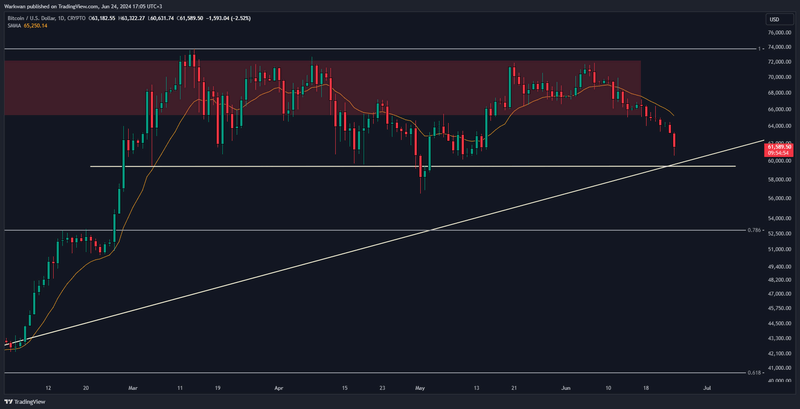
Task: Click the Apr label on time axis
Action: tap(279, 384)
